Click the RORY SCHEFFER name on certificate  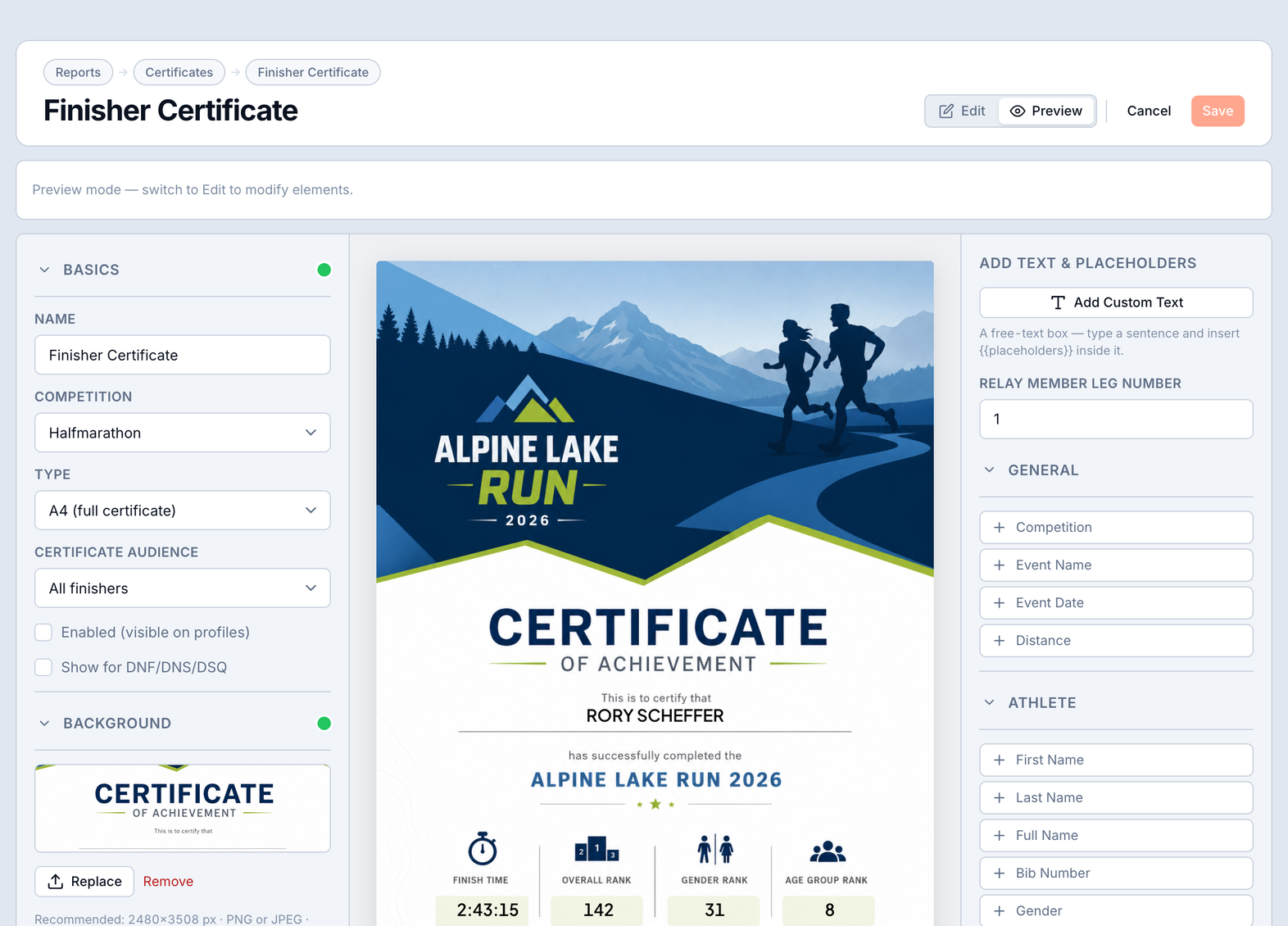tap(655, 715)
